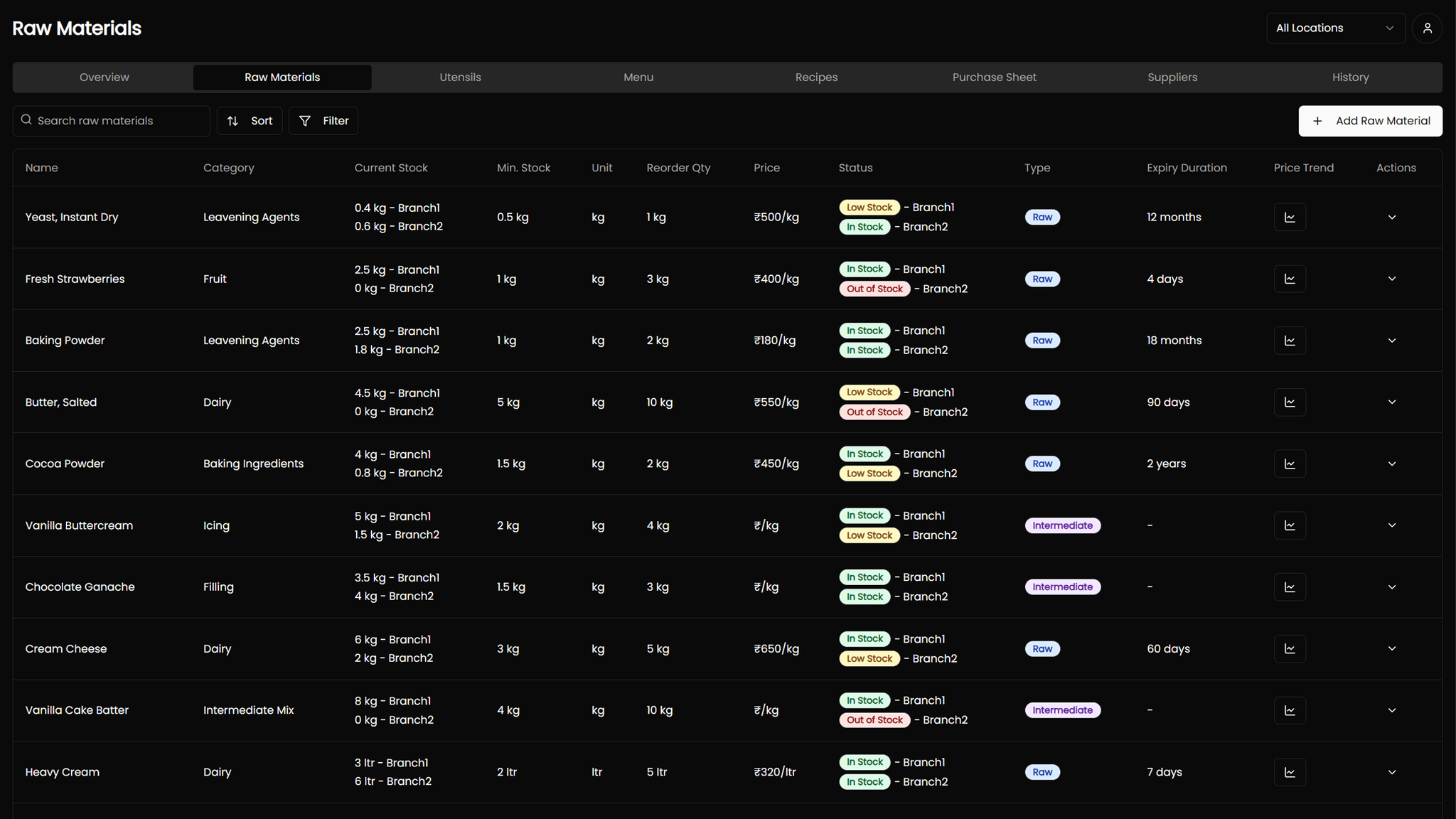Image resolution: width=1456 pixels, height=819 pixels.
Task: Go to the Recipes tab
Action: coord(816,77)
